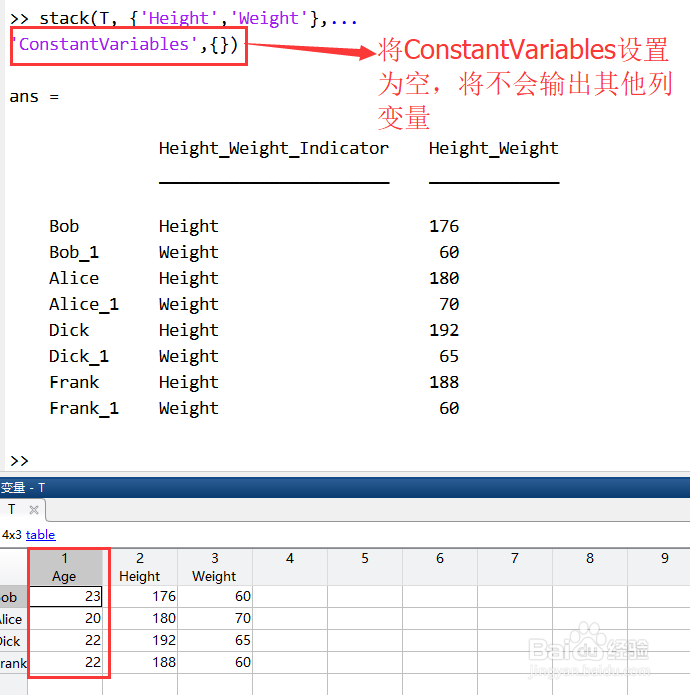Click Height cell 180 in variable editor
This screenshot has width=690, height=695.
tap(140, 618)
